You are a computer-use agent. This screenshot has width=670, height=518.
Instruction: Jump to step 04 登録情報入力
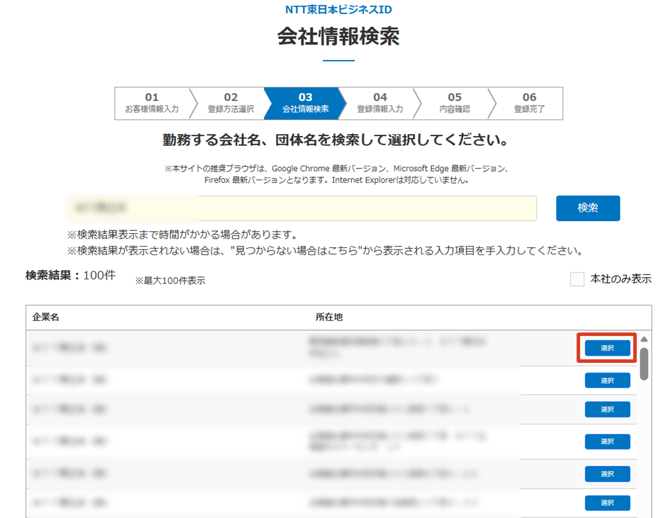coord(380,103)
